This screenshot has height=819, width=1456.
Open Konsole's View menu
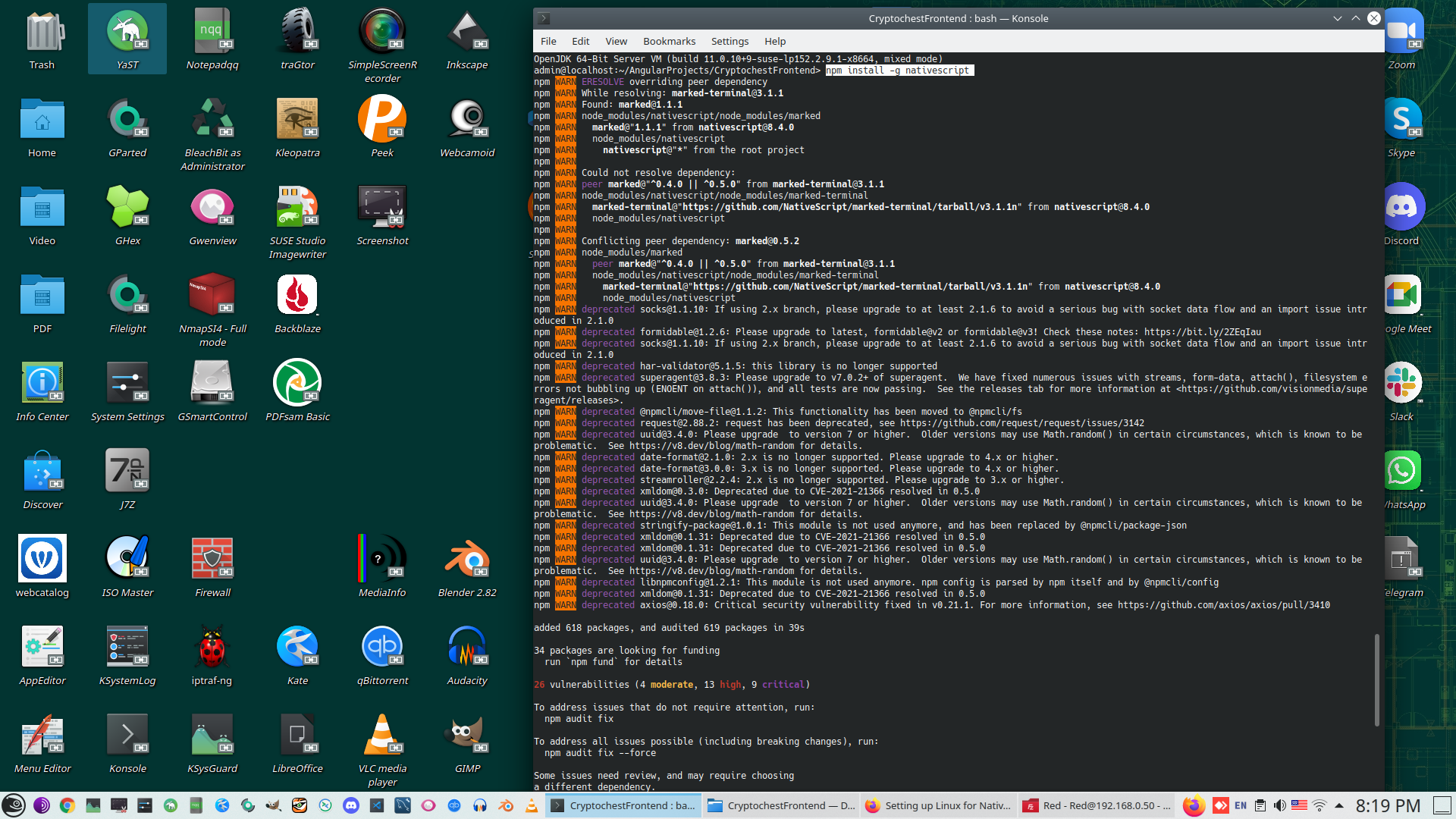click(616, 41)
